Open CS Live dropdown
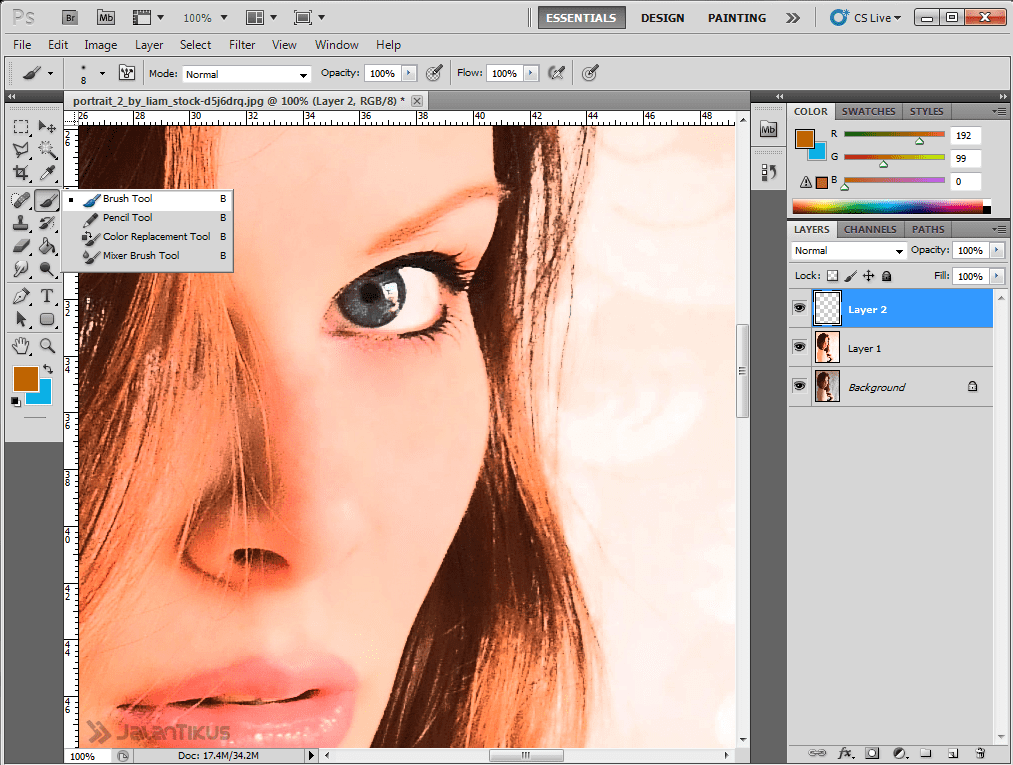The image size is (1013, 765). coord(866,17)
